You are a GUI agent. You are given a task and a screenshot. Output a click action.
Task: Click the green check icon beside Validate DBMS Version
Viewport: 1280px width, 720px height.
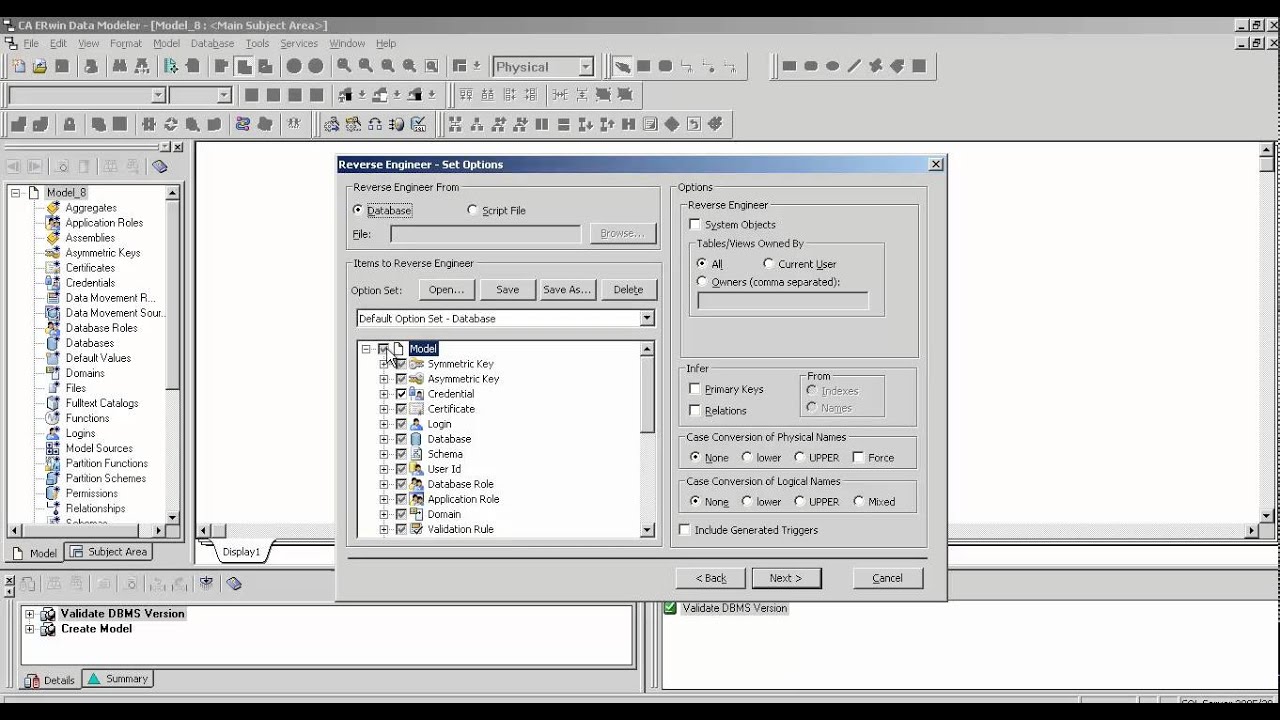click(x=670, y=608)
